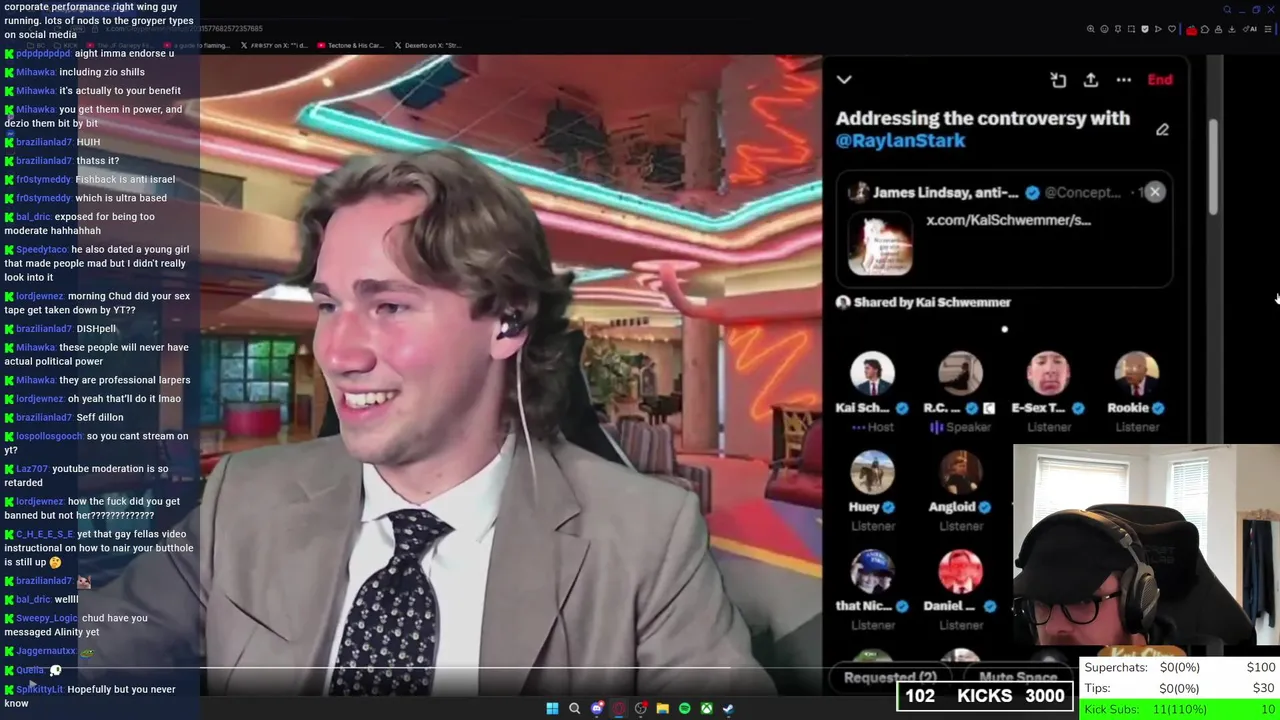Screen dimensions: 1280x720
Task: Select Huey listener avatar
Action: click(872, 473)
